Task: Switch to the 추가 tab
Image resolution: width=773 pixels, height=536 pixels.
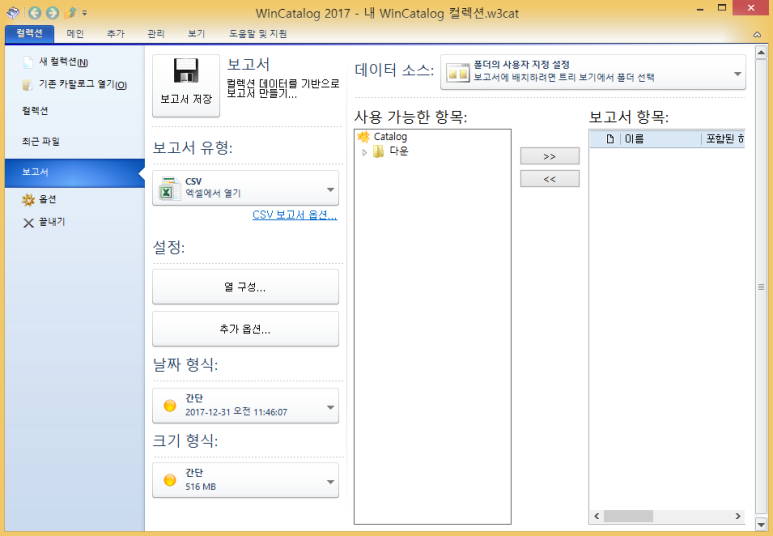Action: (116, 34)
